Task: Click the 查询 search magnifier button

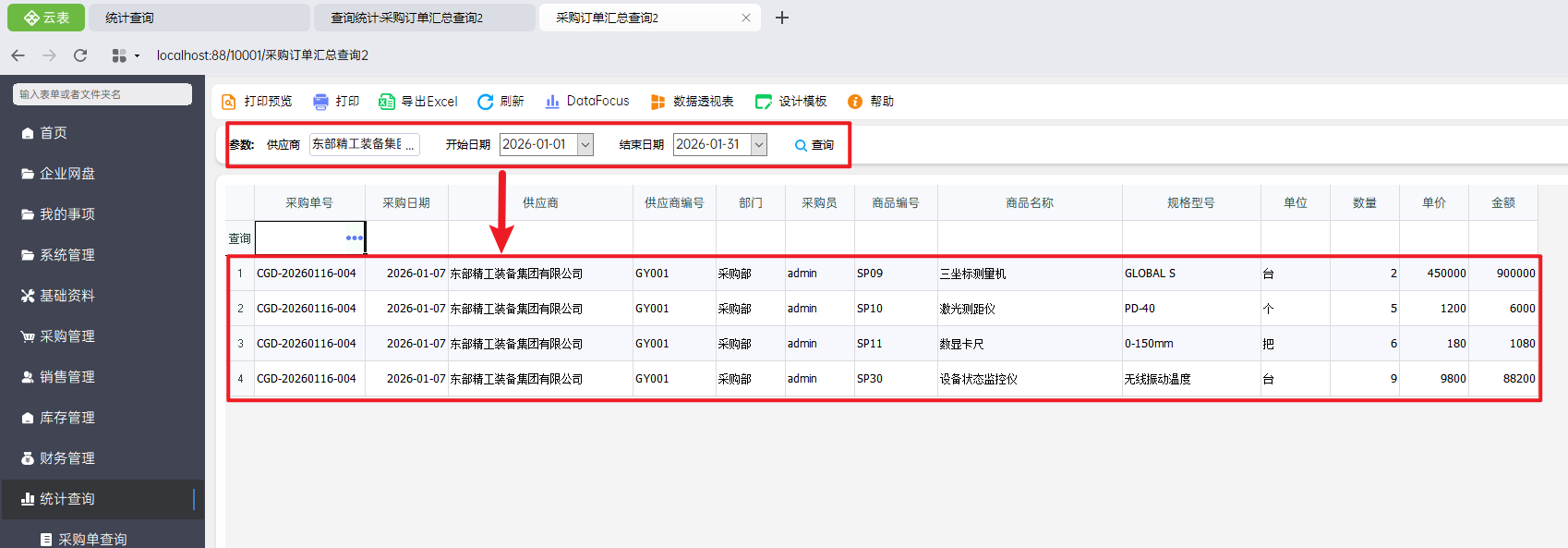Action: [814, 145]
